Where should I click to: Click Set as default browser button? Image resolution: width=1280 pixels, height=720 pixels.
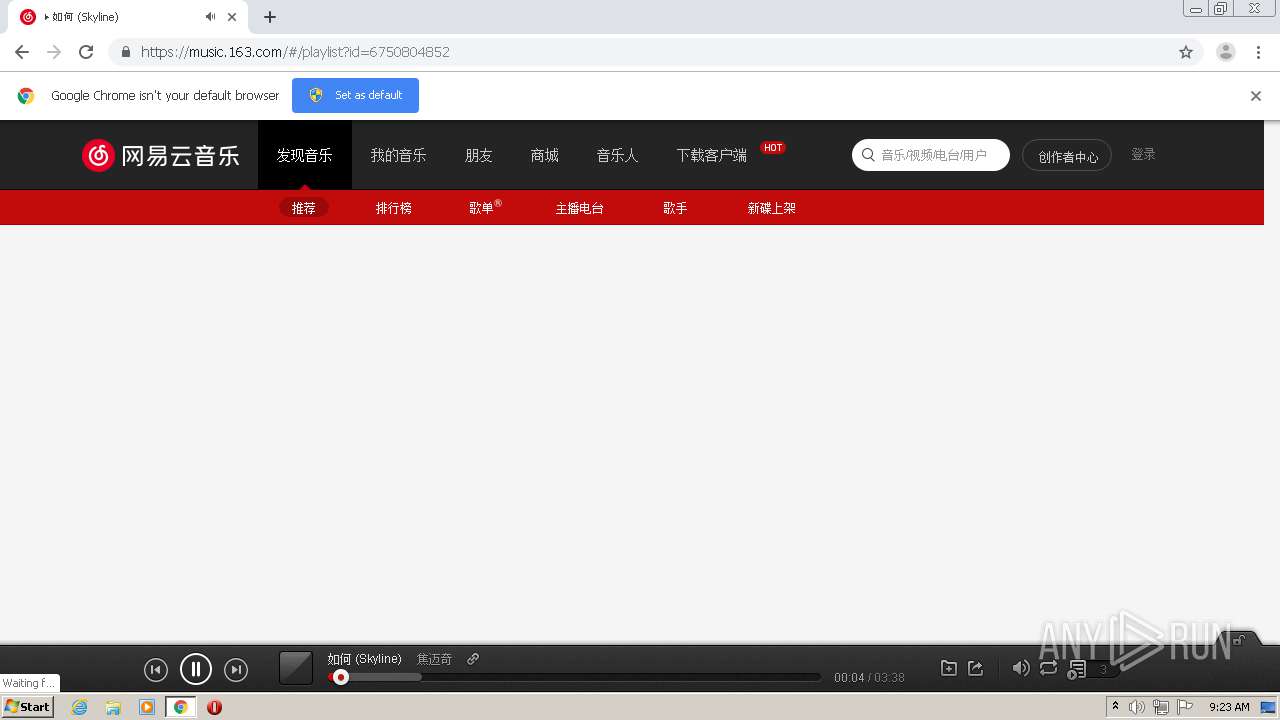pyautogui.click(x=355, y=95)
